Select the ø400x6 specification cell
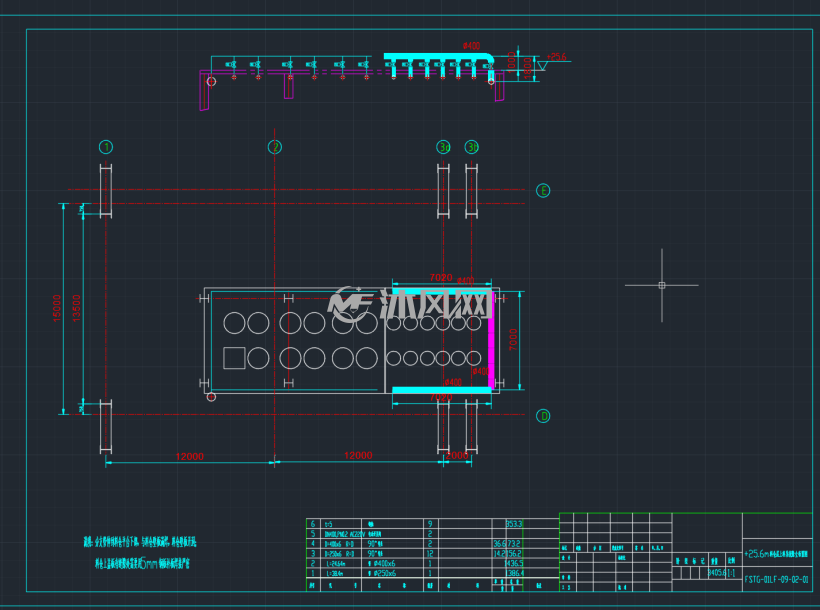The image size is (820, 610). (382, 563)
